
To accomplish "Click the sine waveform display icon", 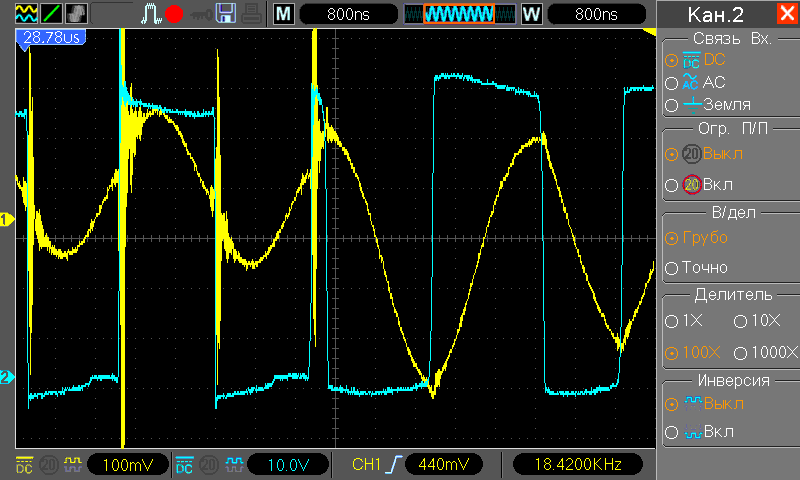I will coord(26,13).
